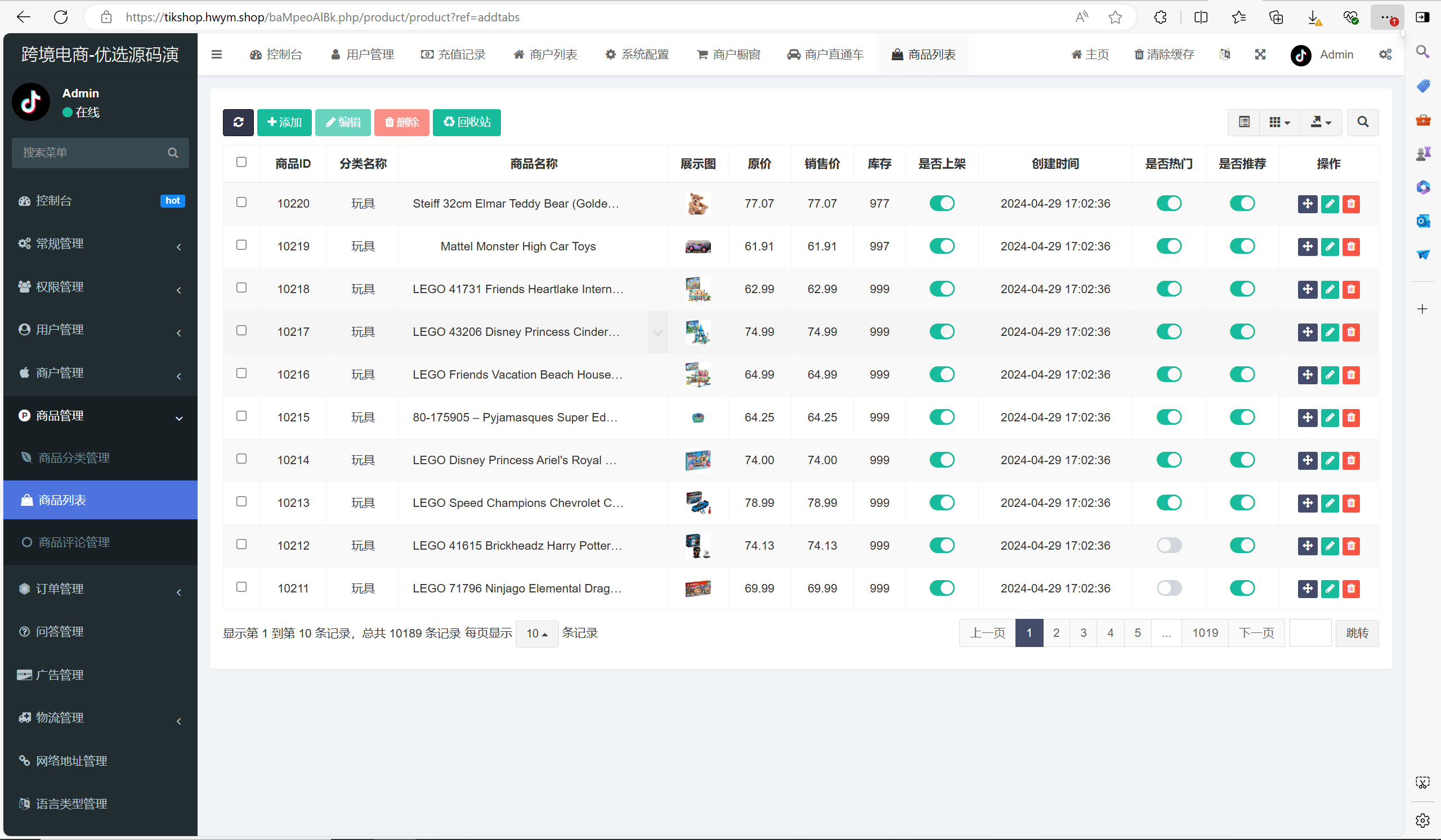Click the green edit pencil for product 10218
The image size is (1441, 840).
coord(1330,289)
